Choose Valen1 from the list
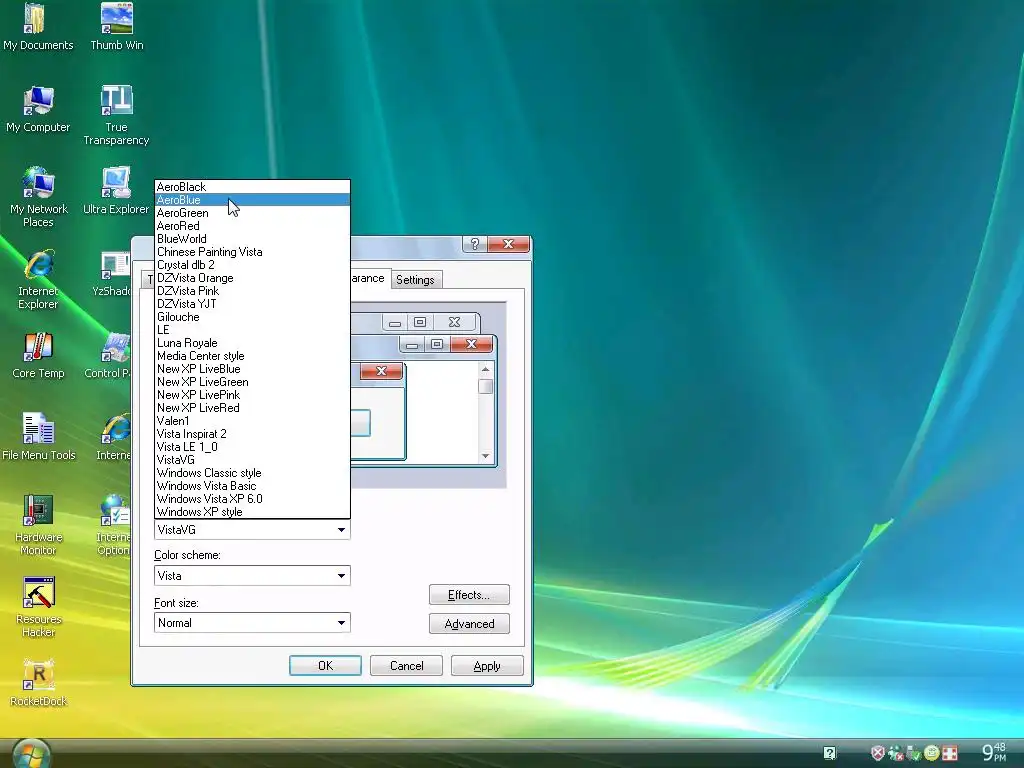The image size is (1024, 768). click(x=252, y=421)
